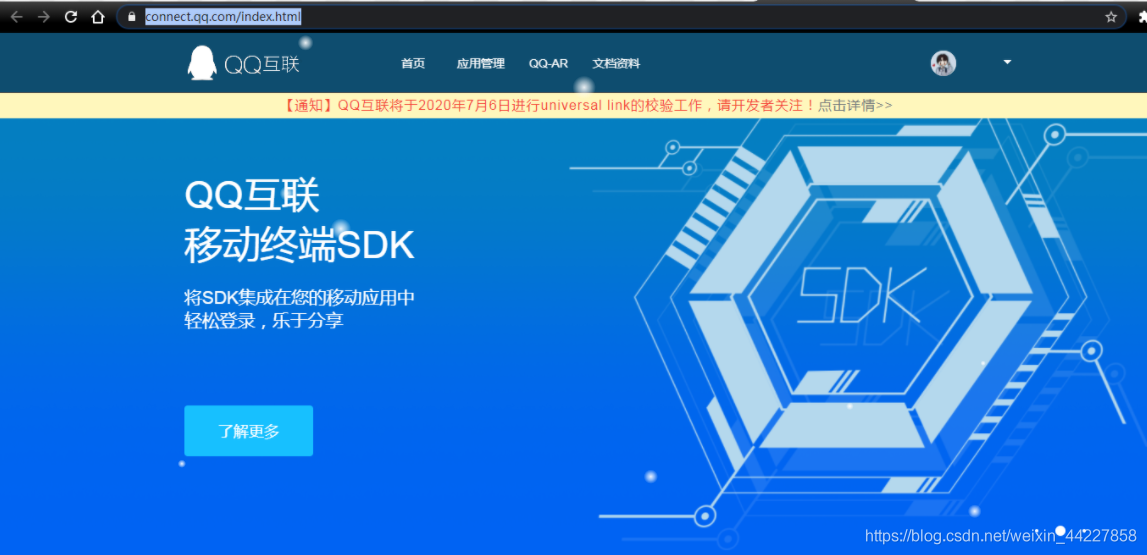Go back with the browser back arrow
Image resolution: width=1147 pixels, height=555 pixels.
[17, 17]
